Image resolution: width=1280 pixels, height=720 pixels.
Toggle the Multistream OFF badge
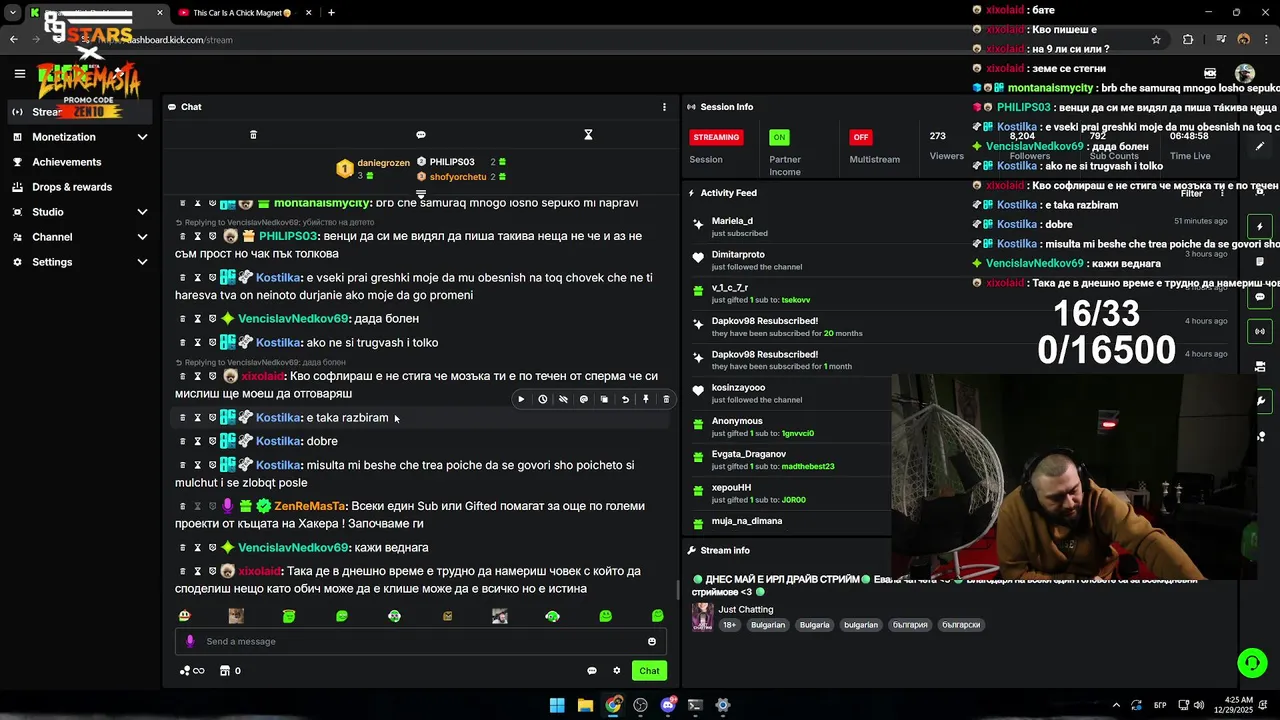click(x=860, y=137)
